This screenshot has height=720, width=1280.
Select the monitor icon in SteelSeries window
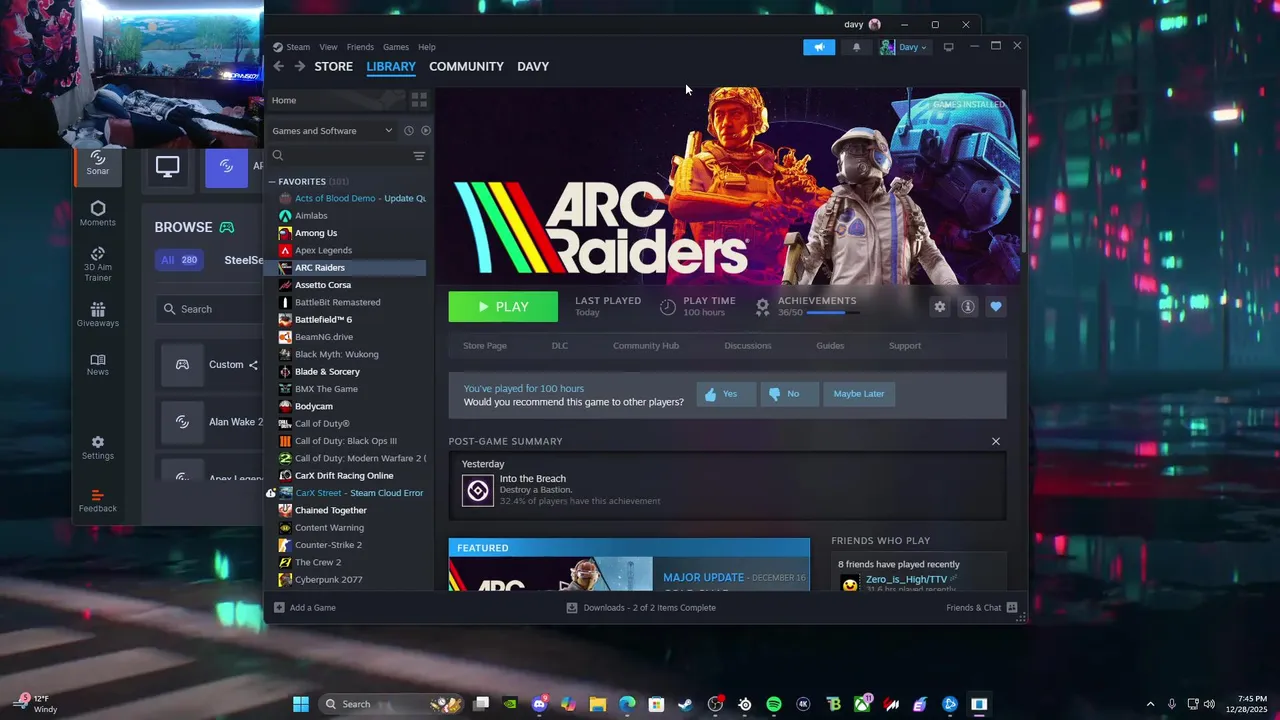pos(168,167)
